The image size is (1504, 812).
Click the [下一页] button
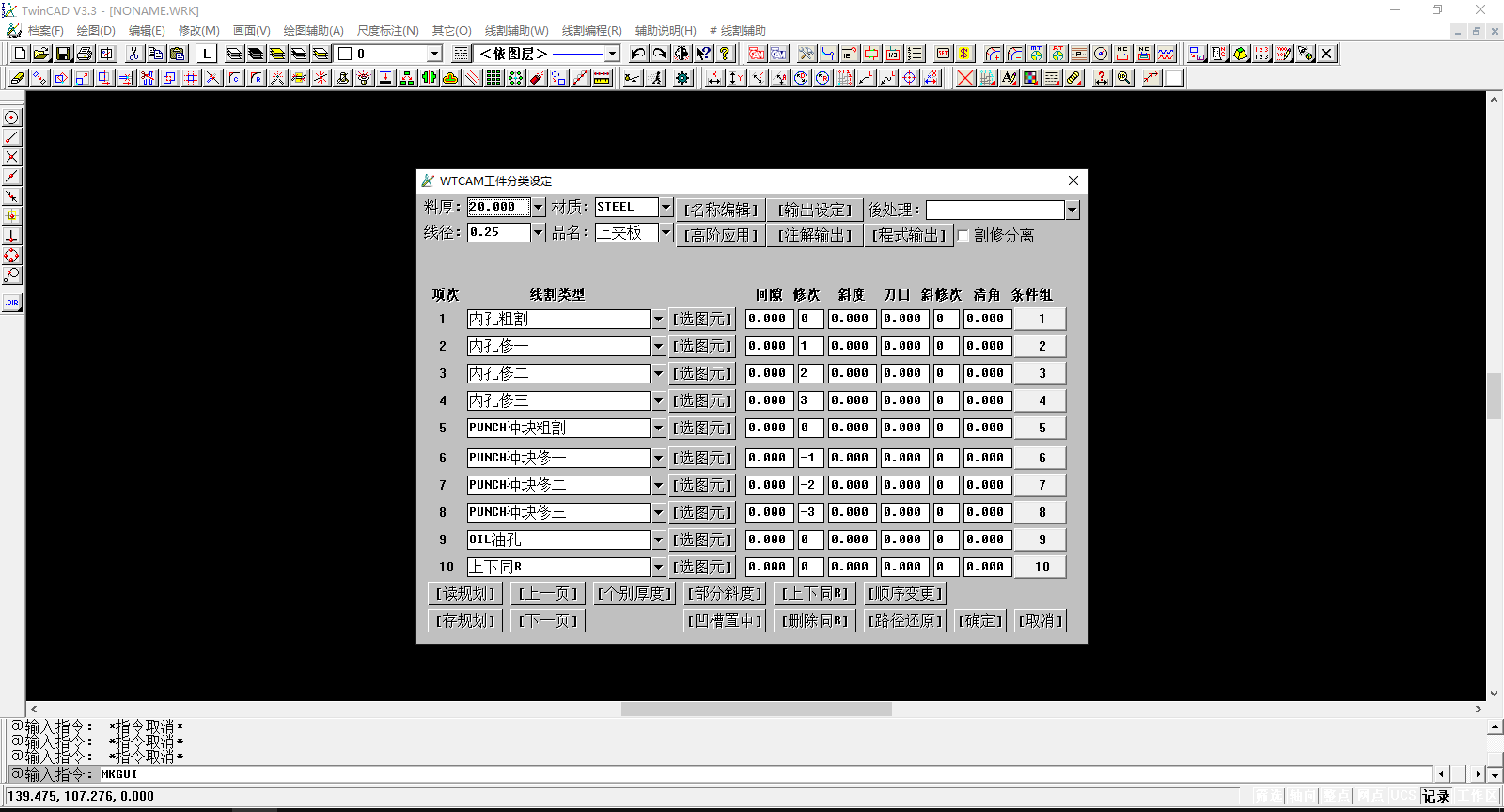click(x=549, y=621)
